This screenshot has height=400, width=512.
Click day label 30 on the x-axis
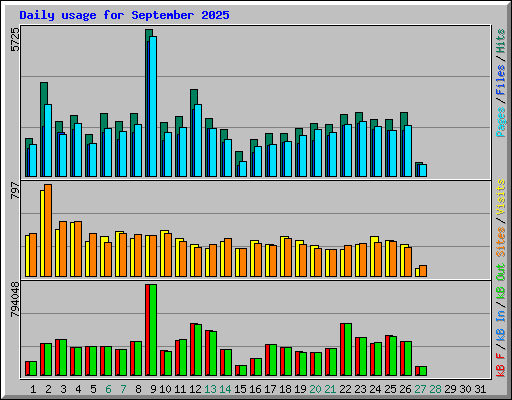click(x=465, y=389)
